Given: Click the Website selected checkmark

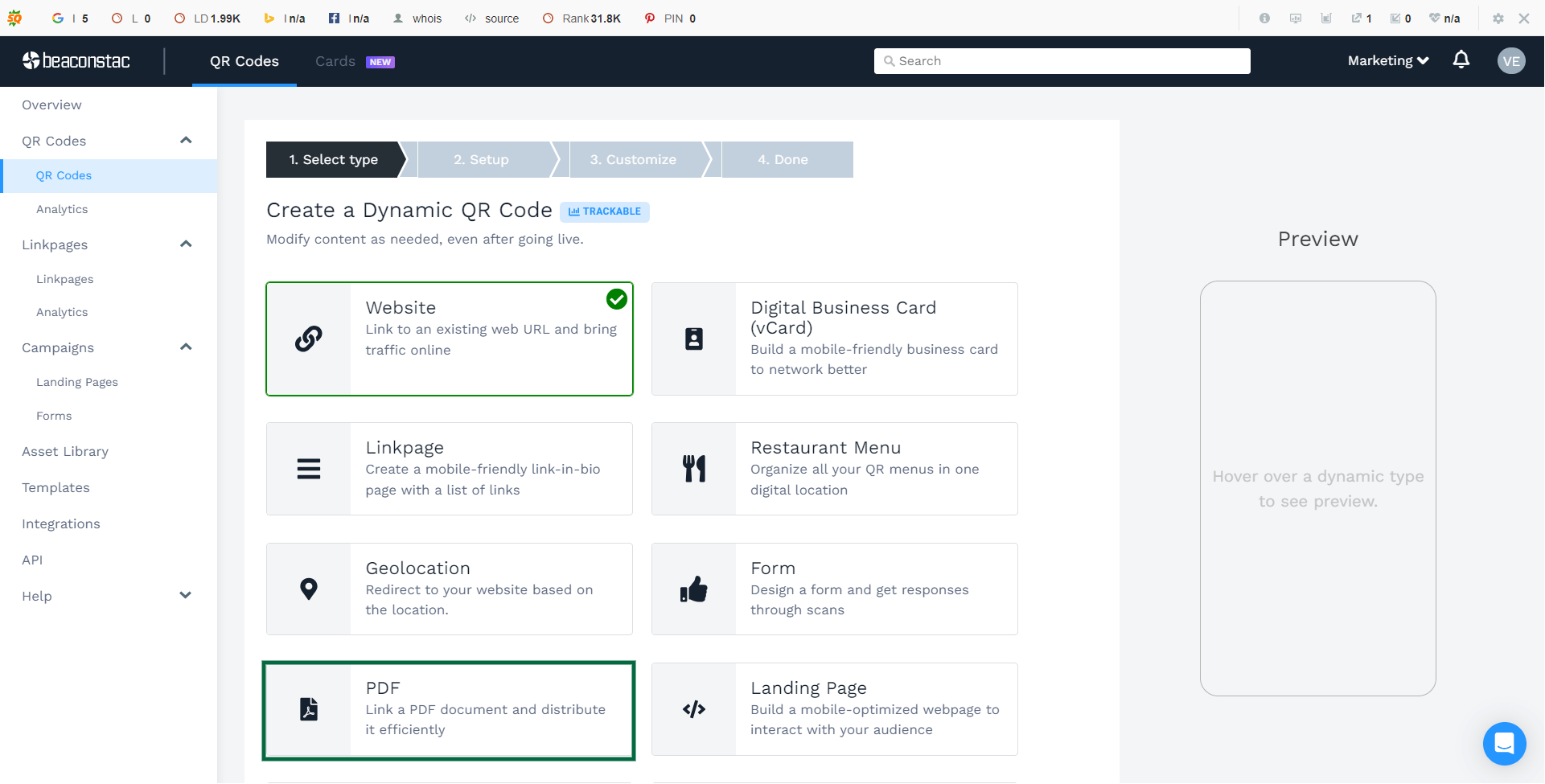Looking at the screenshot, I should pyautogui.click(x=616, y=299).
